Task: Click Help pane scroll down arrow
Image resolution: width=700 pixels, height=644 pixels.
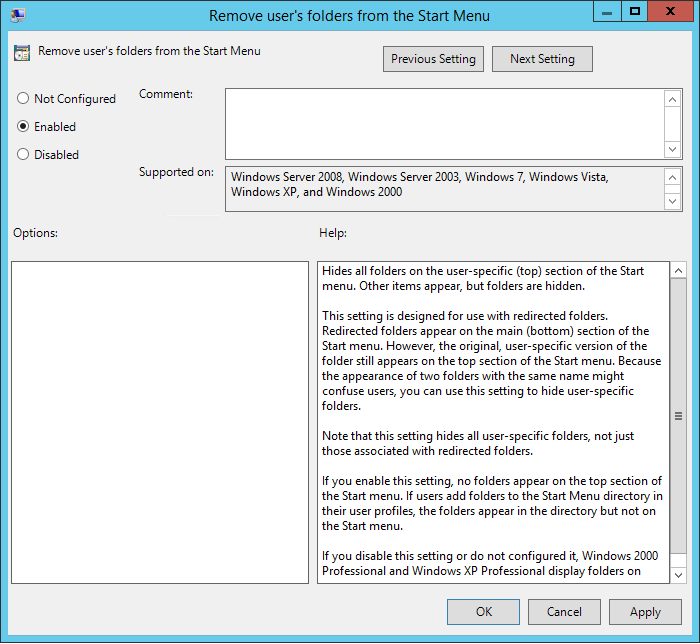Action: (678, 574)
